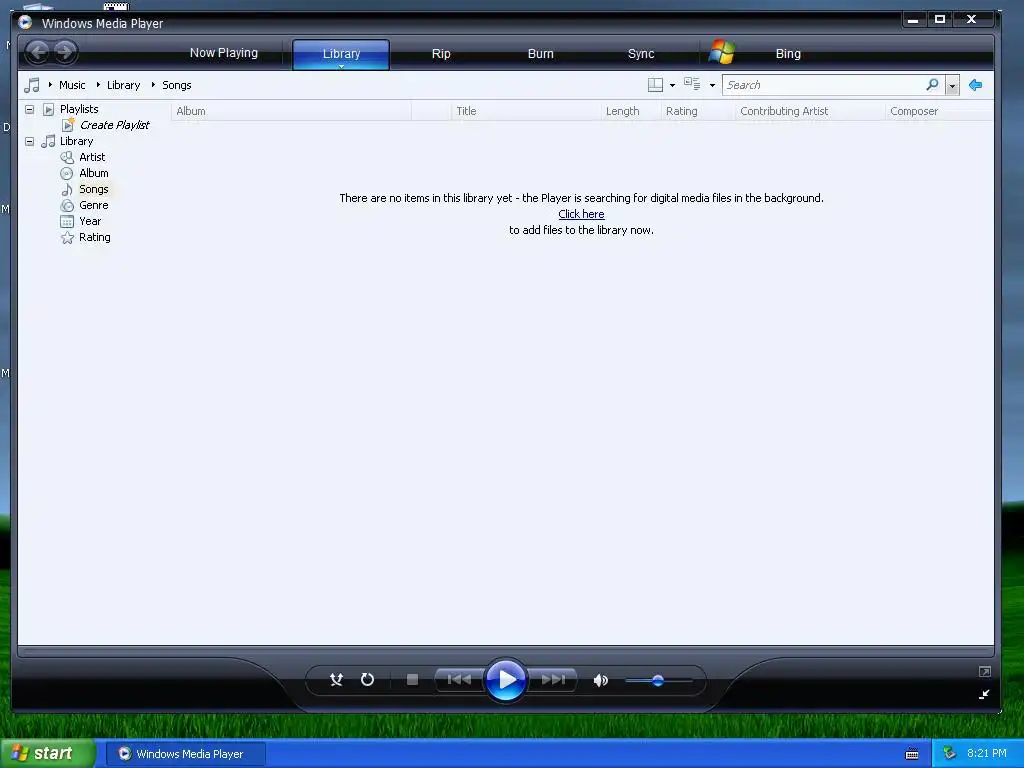Open the Sync tab
This screenshot has height=768, width=1024.
tap(641, 54)
